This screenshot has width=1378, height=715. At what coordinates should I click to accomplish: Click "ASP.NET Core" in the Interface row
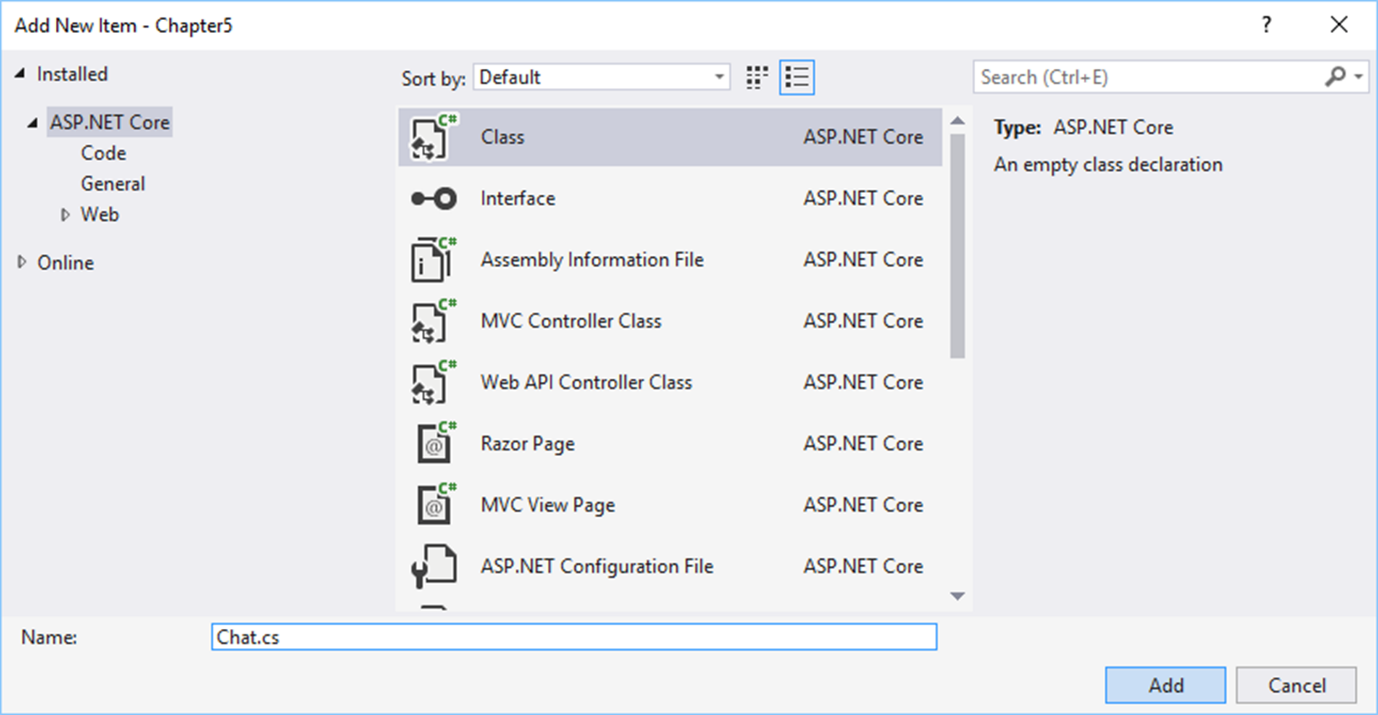click(863, 198)
